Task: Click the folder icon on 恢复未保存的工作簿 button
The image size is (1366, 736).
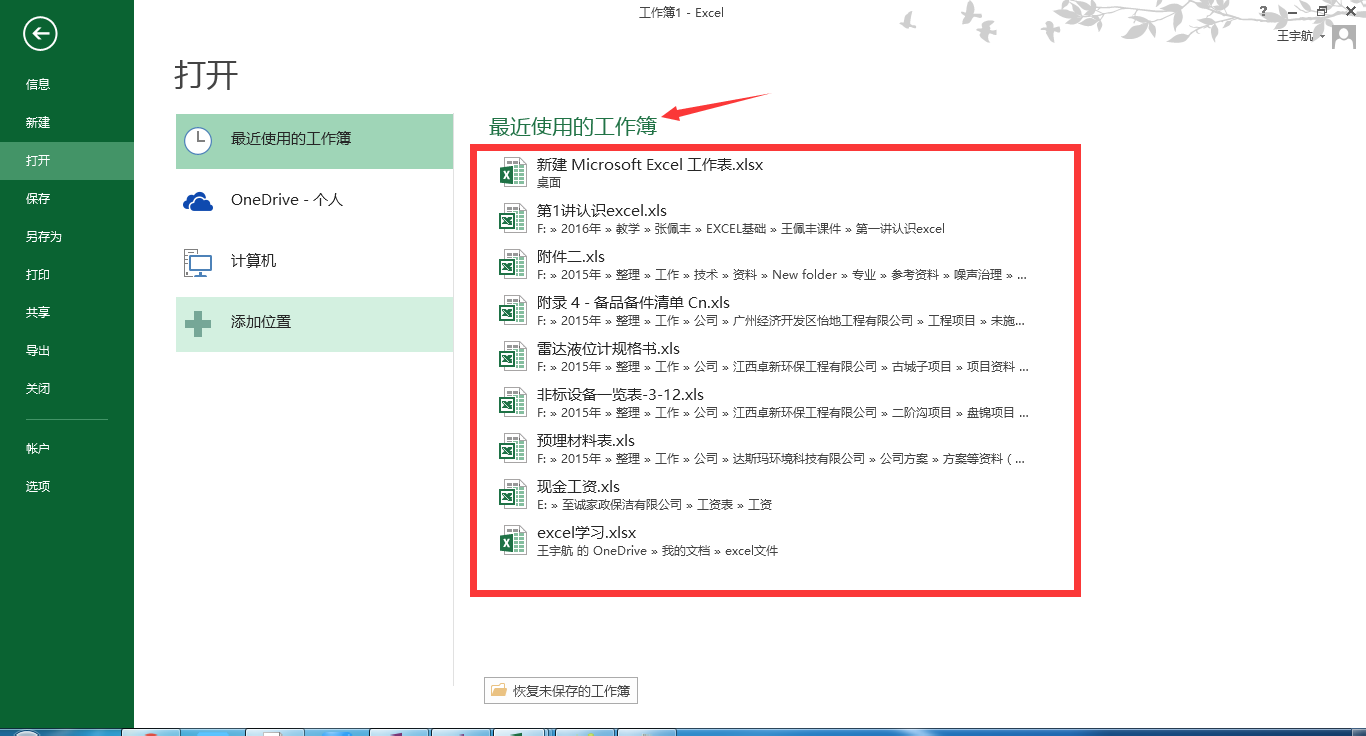Action: [x=499, y=690]
